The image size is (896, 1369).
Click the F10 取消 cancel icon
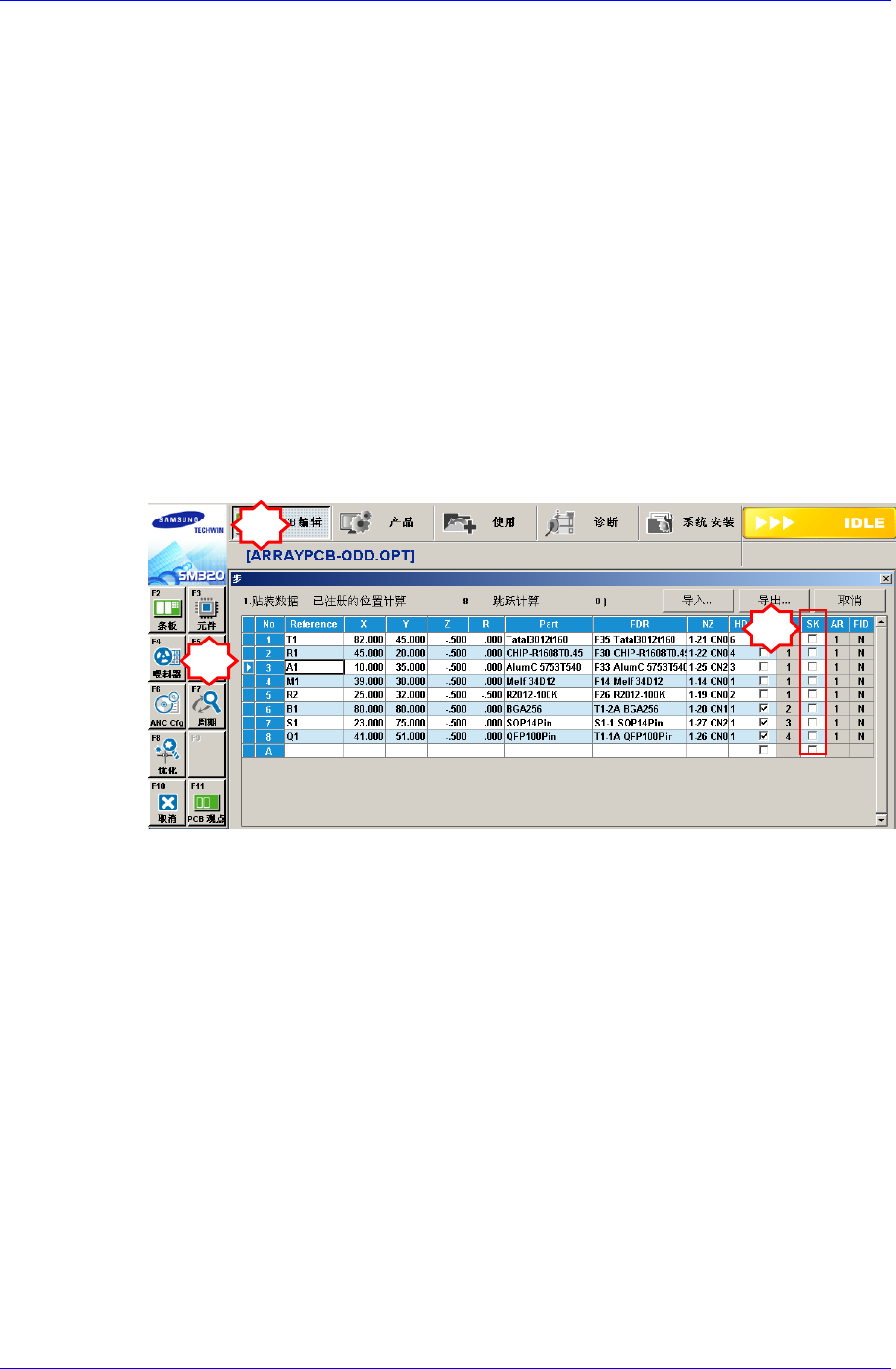167,803
